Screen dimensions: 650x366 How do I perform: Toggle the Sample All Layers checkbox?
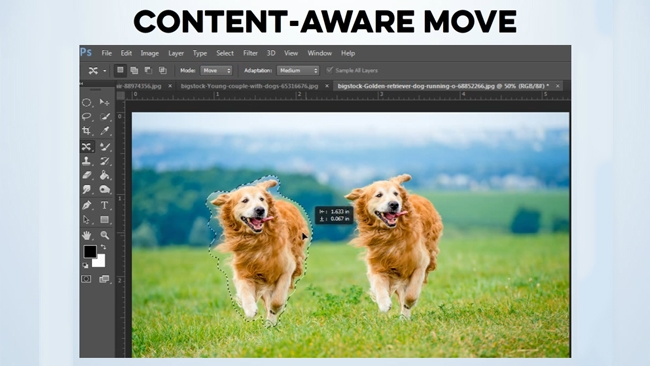click(330, 70)
